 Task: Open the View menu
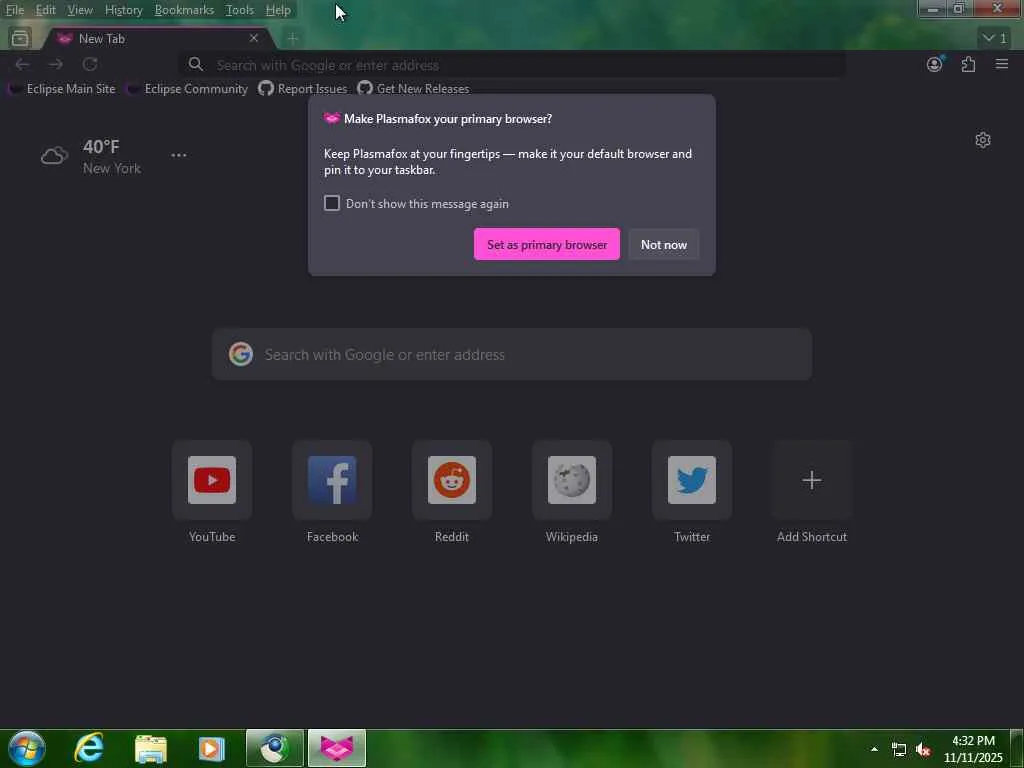click(80, 10)
